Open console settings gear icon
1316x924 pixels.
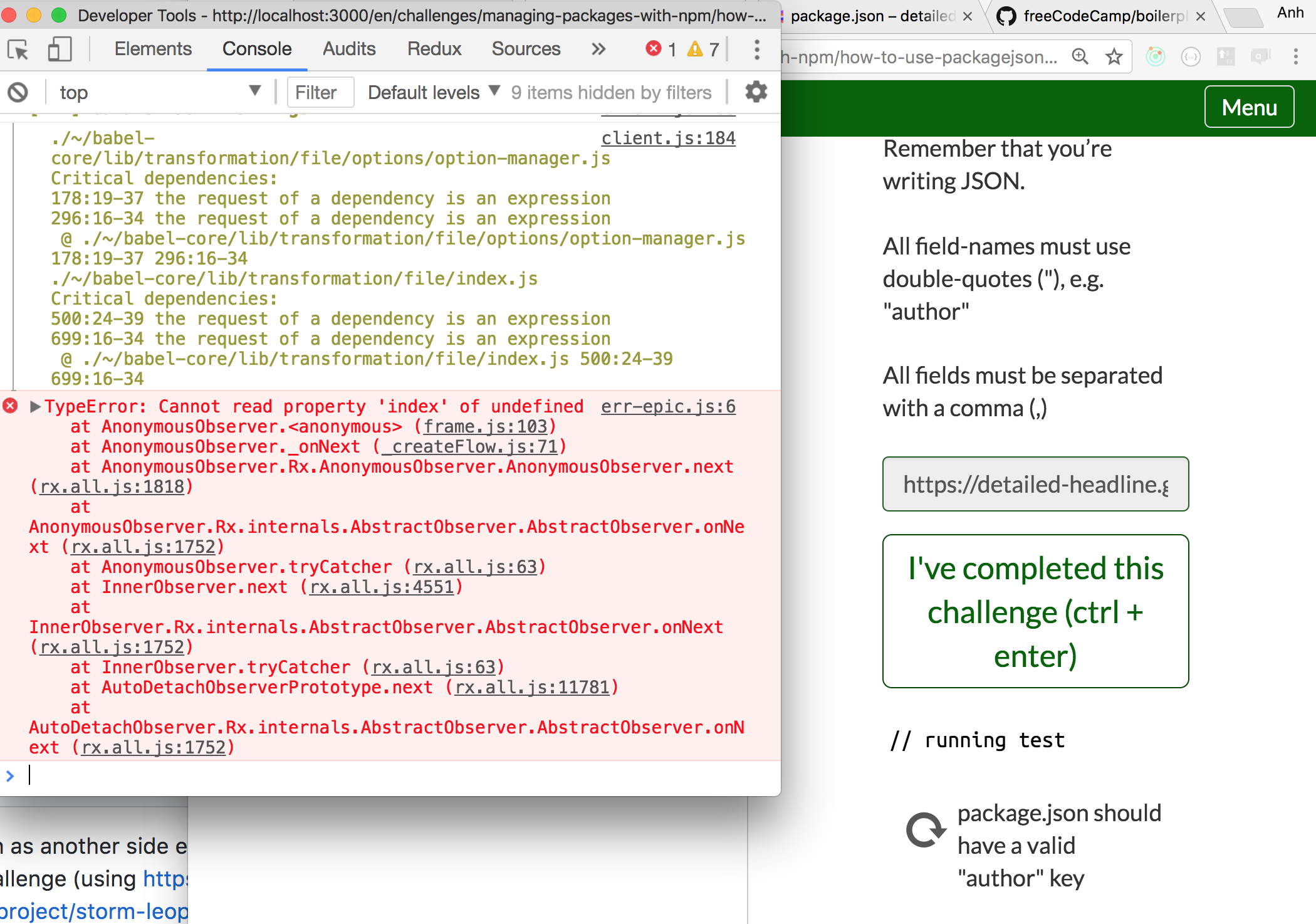coord(756,92)
